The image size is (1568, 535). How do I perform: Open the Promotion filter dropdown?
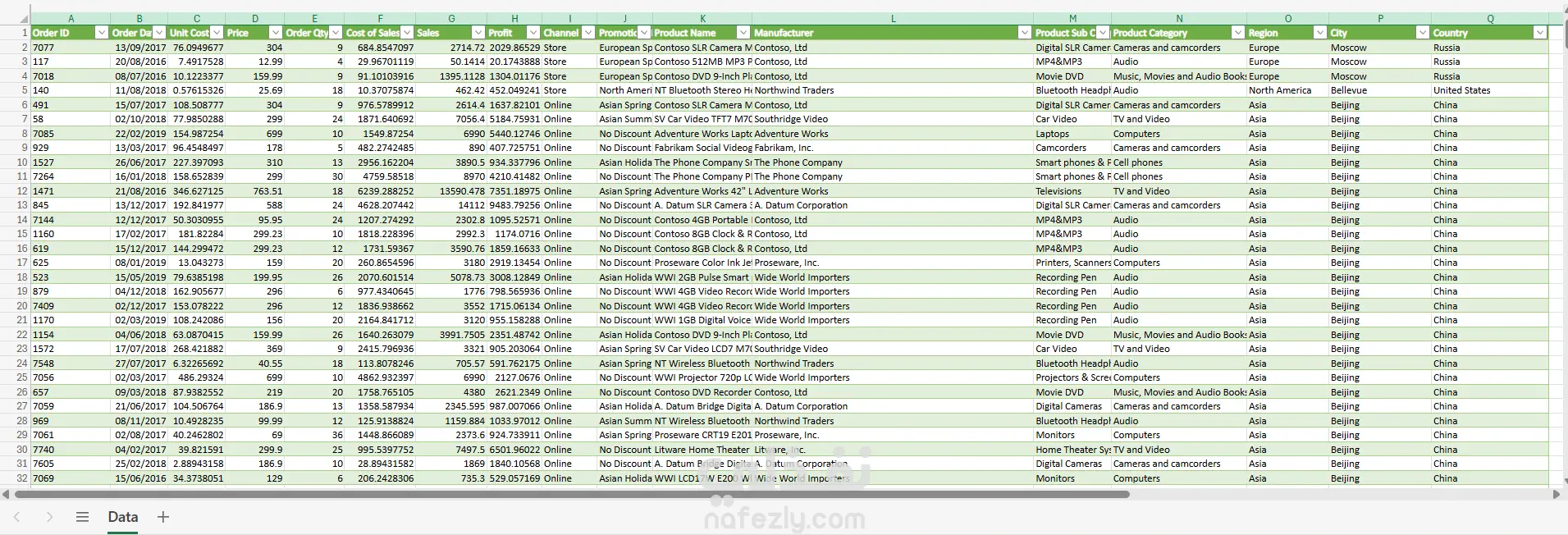pos(644,33)
